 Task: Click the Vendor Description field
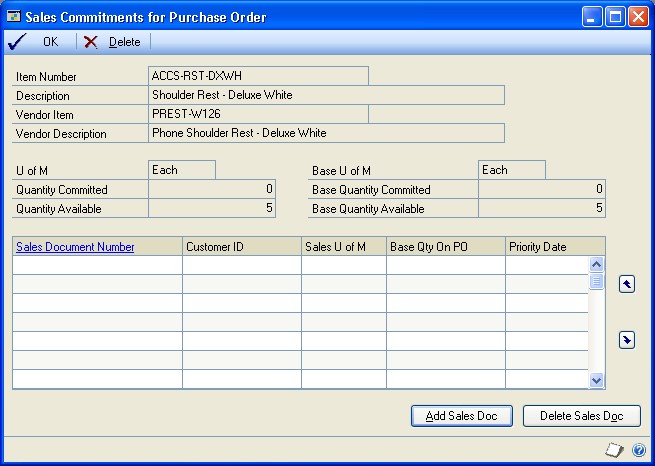(326, 133)
